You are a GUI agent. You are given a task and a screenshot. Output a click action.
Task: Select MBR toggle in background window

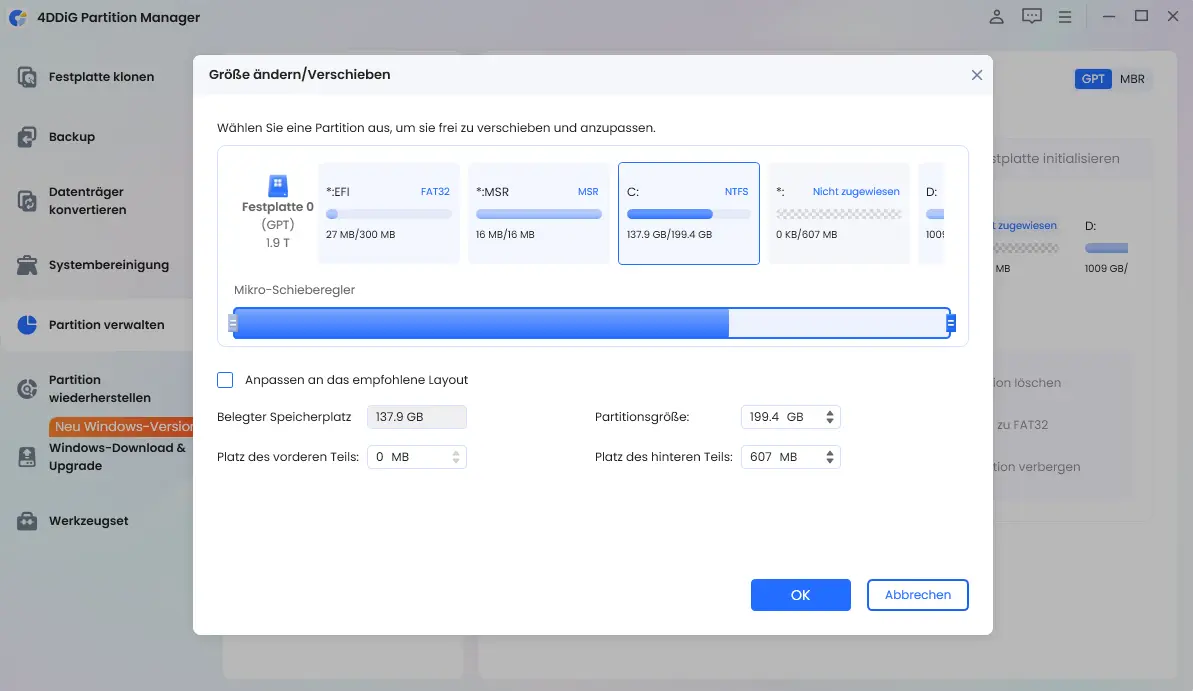tap(1132, 79)
